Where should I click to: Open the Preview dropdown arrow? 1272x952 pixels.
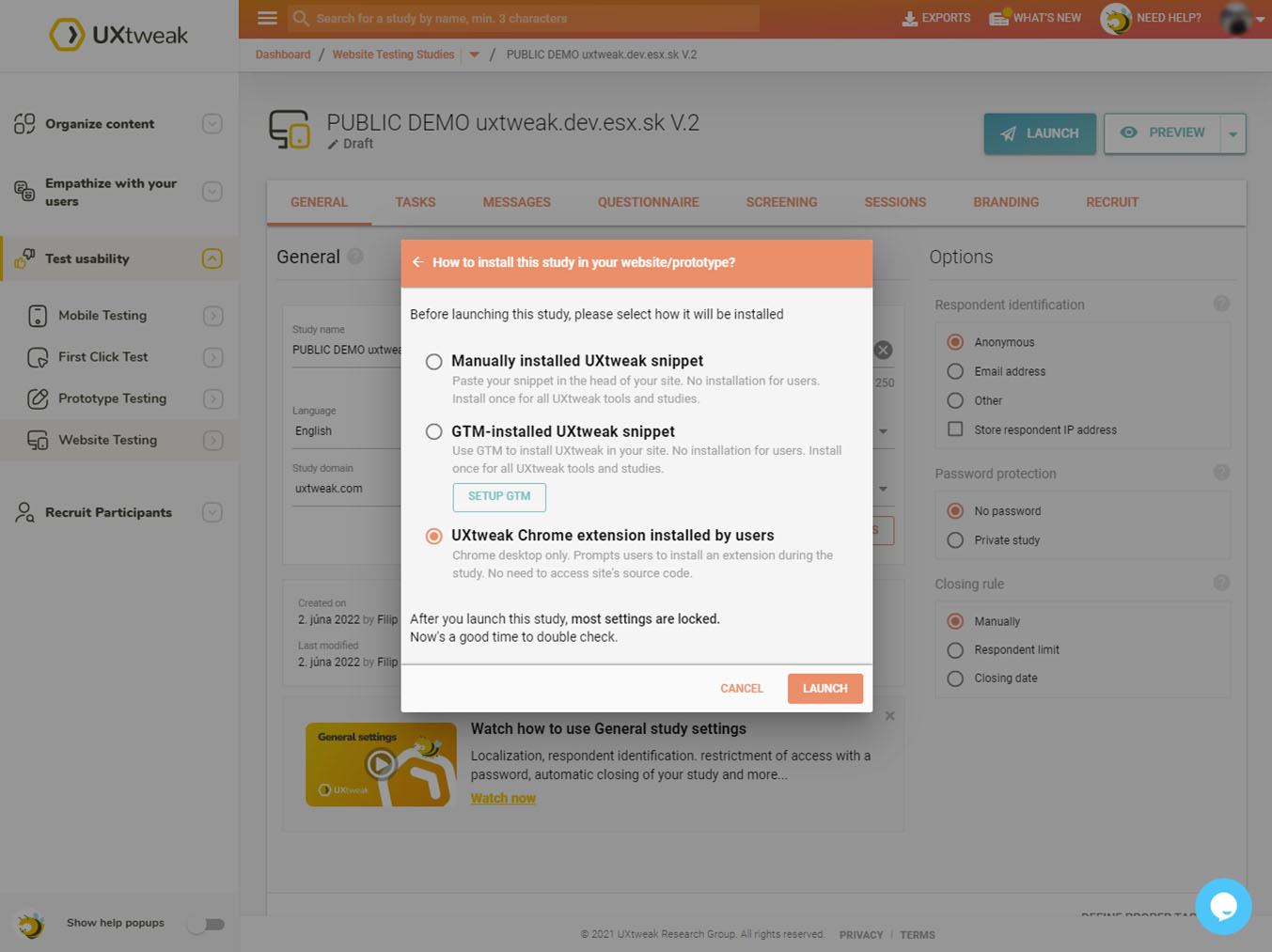tap(1233, 133)
